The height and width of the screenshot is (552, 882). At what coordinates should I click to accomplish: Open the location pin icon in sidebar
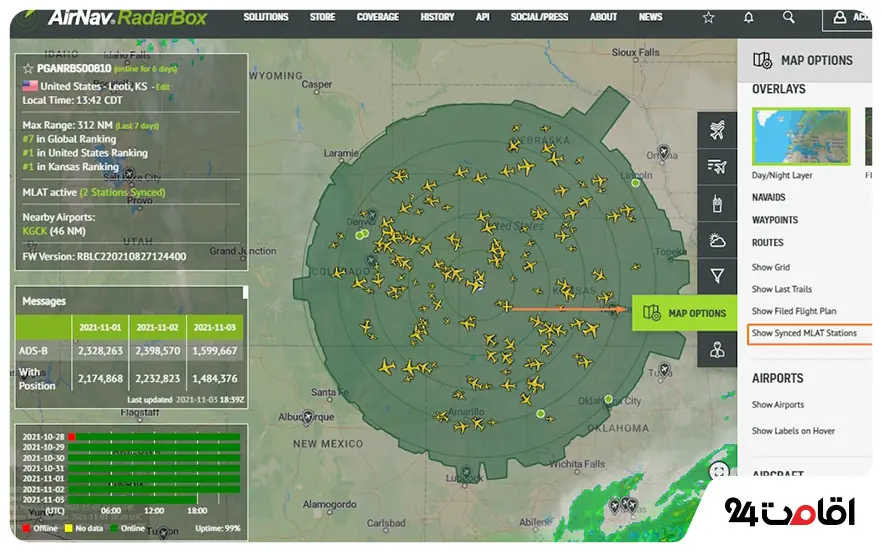(717, 349)
